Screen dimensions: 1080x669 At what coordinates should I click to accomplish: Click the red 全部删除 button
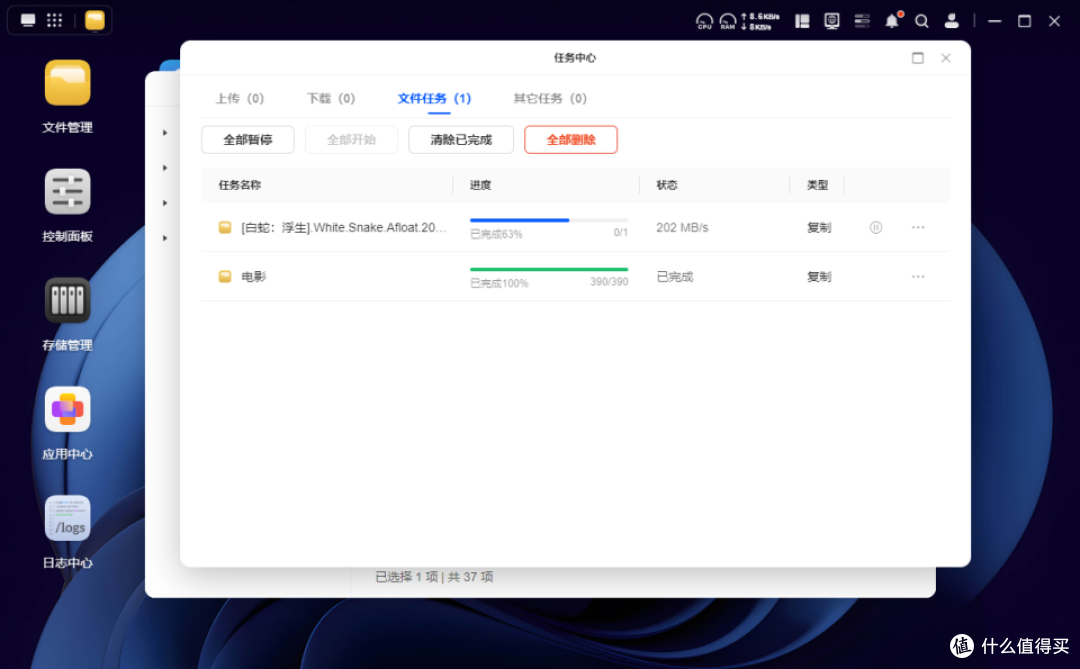[x=571, y=140]
